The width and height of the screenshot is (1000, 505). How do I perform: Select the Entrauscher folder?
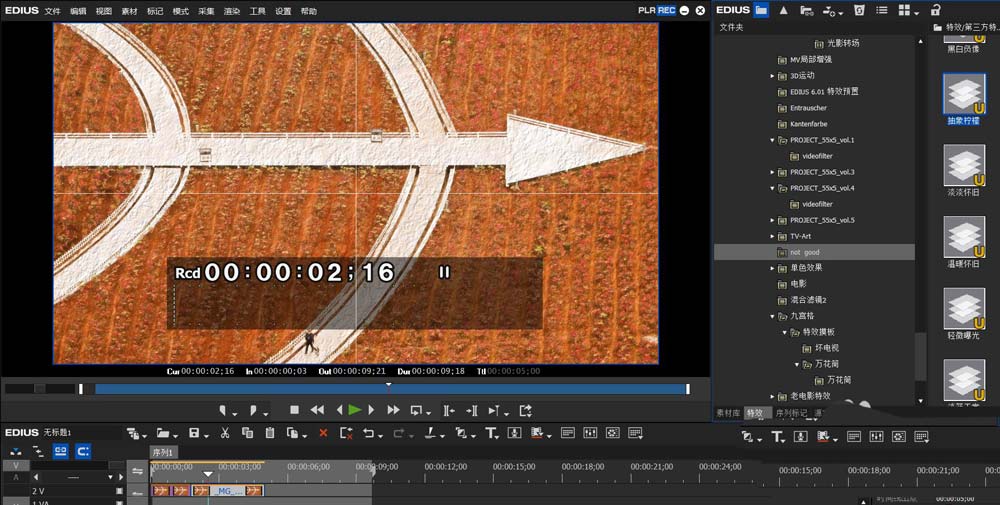click(x=808, y=108)
